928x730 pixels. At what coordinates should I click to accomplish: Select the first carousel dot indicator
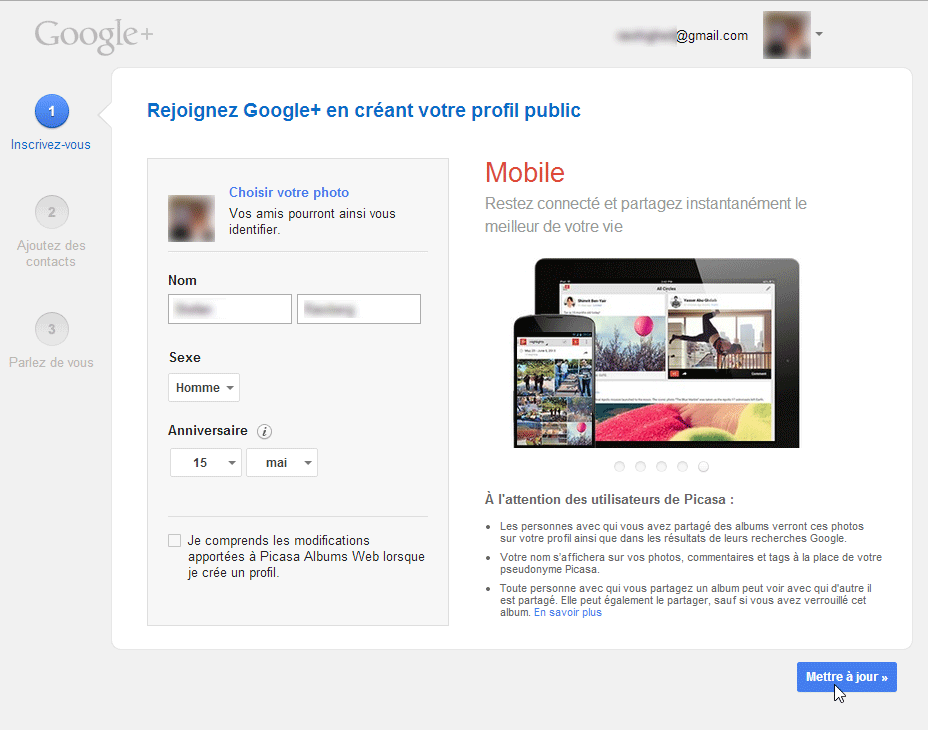point(620,466)
